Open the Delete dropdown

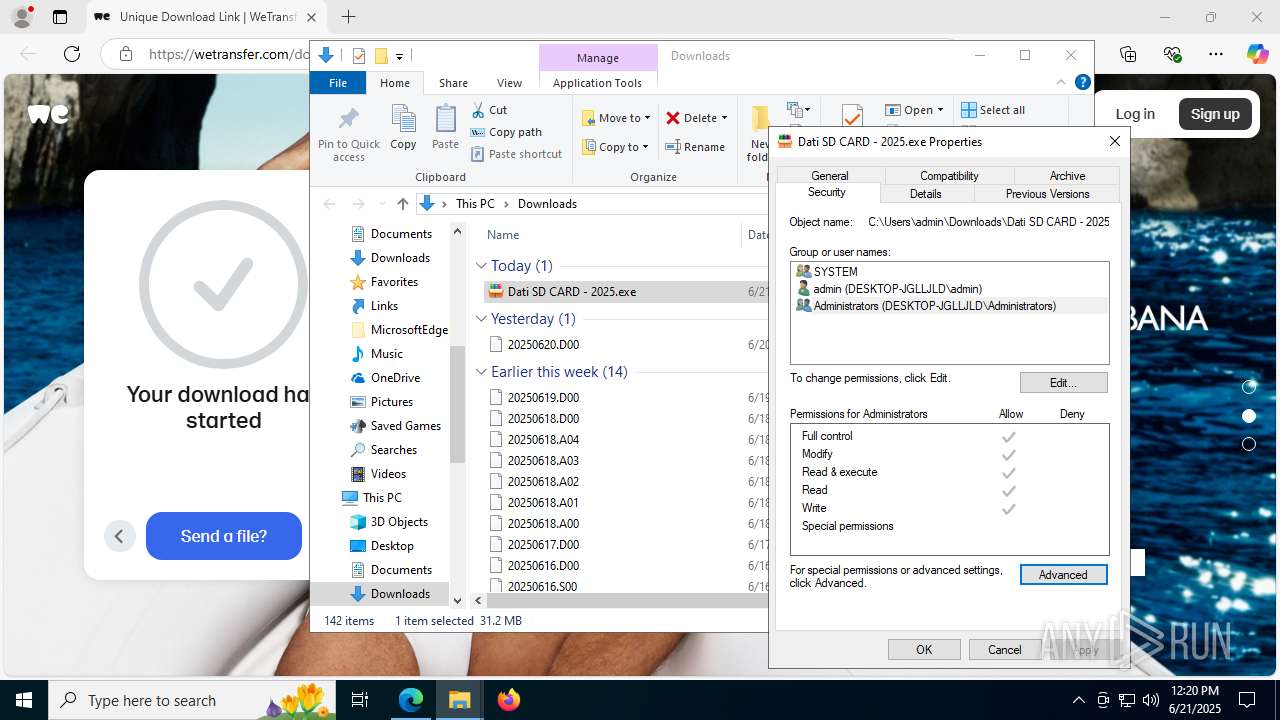[697, 118]
